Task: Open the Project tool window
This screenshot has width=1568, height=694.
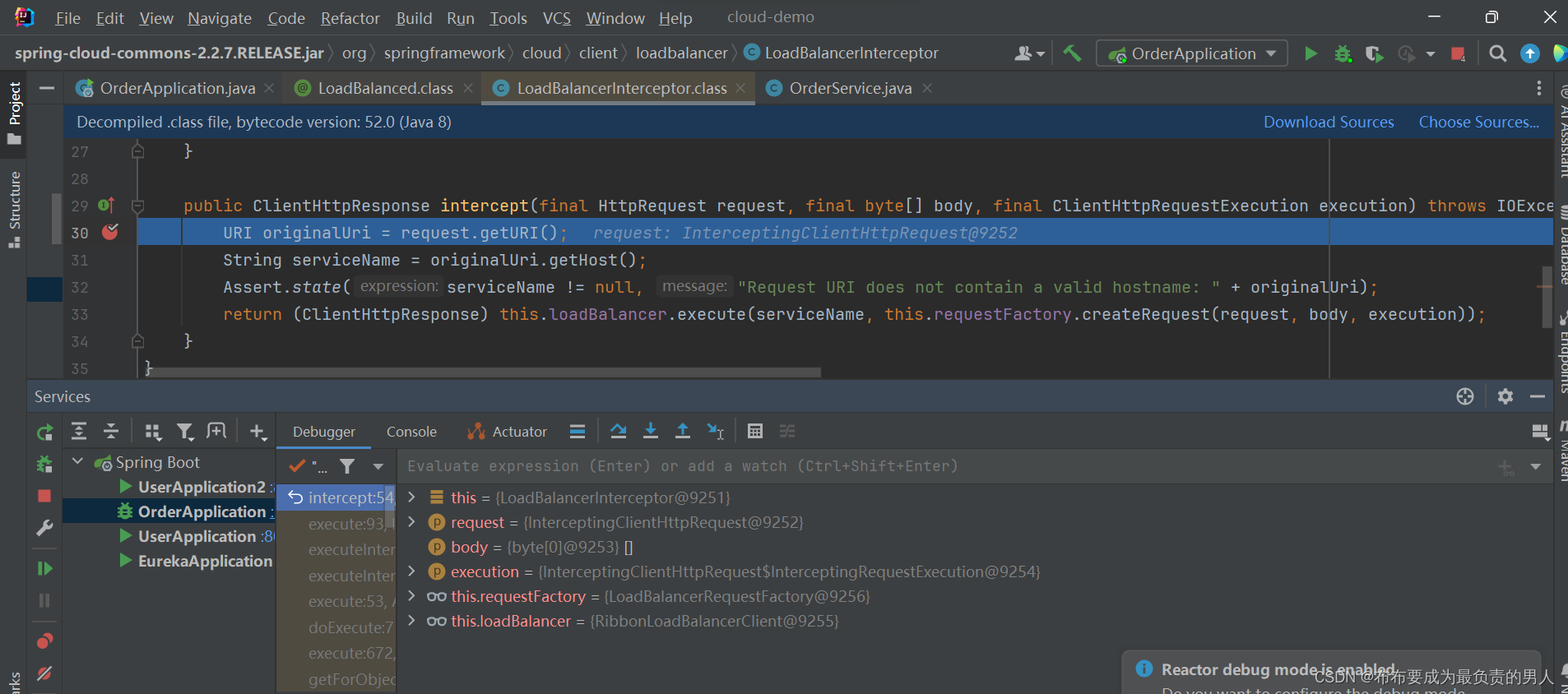Action: tap(14, 113)
